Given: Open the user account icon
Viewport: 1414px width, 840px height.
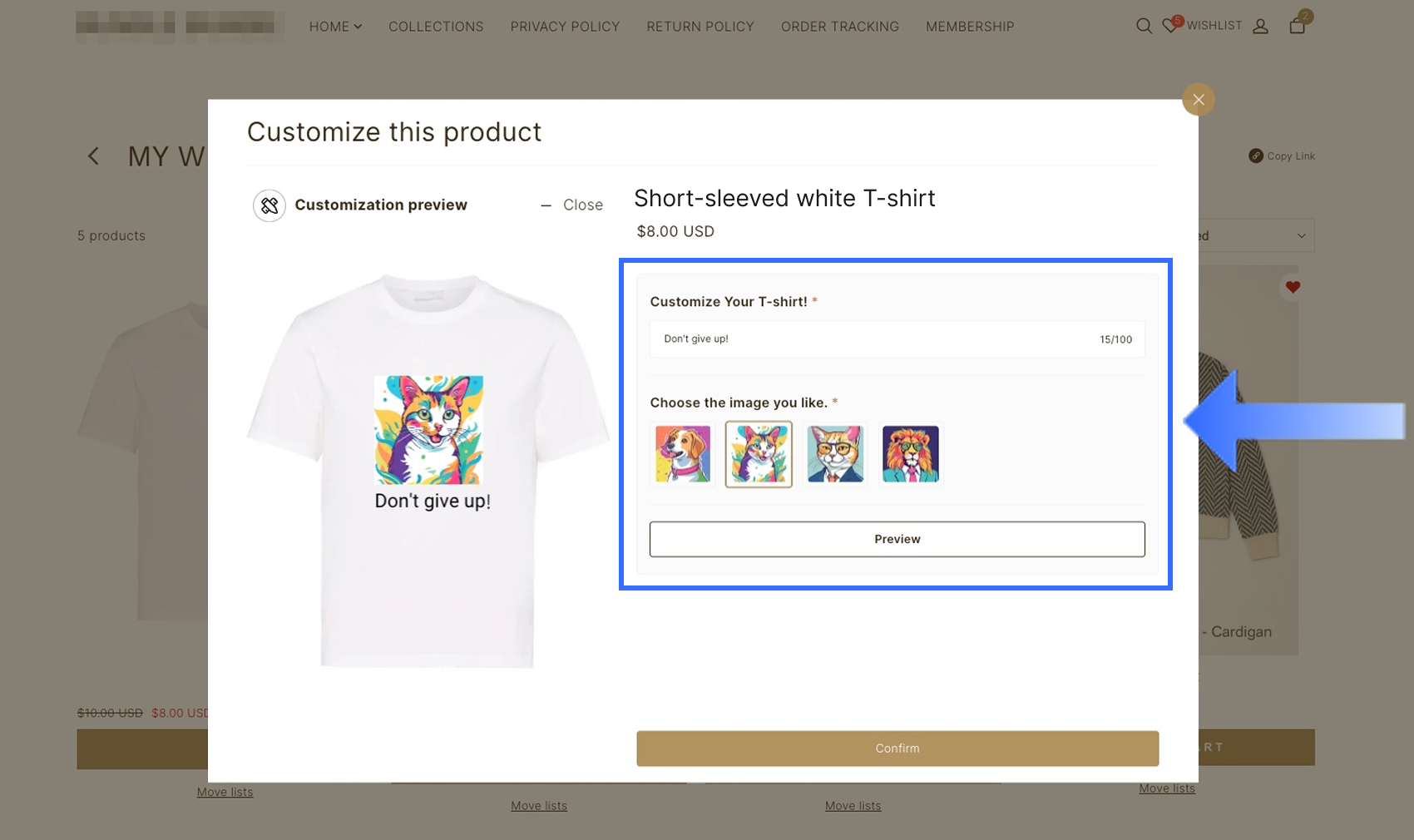Looking at the screenshot, I should point(1260,27).
